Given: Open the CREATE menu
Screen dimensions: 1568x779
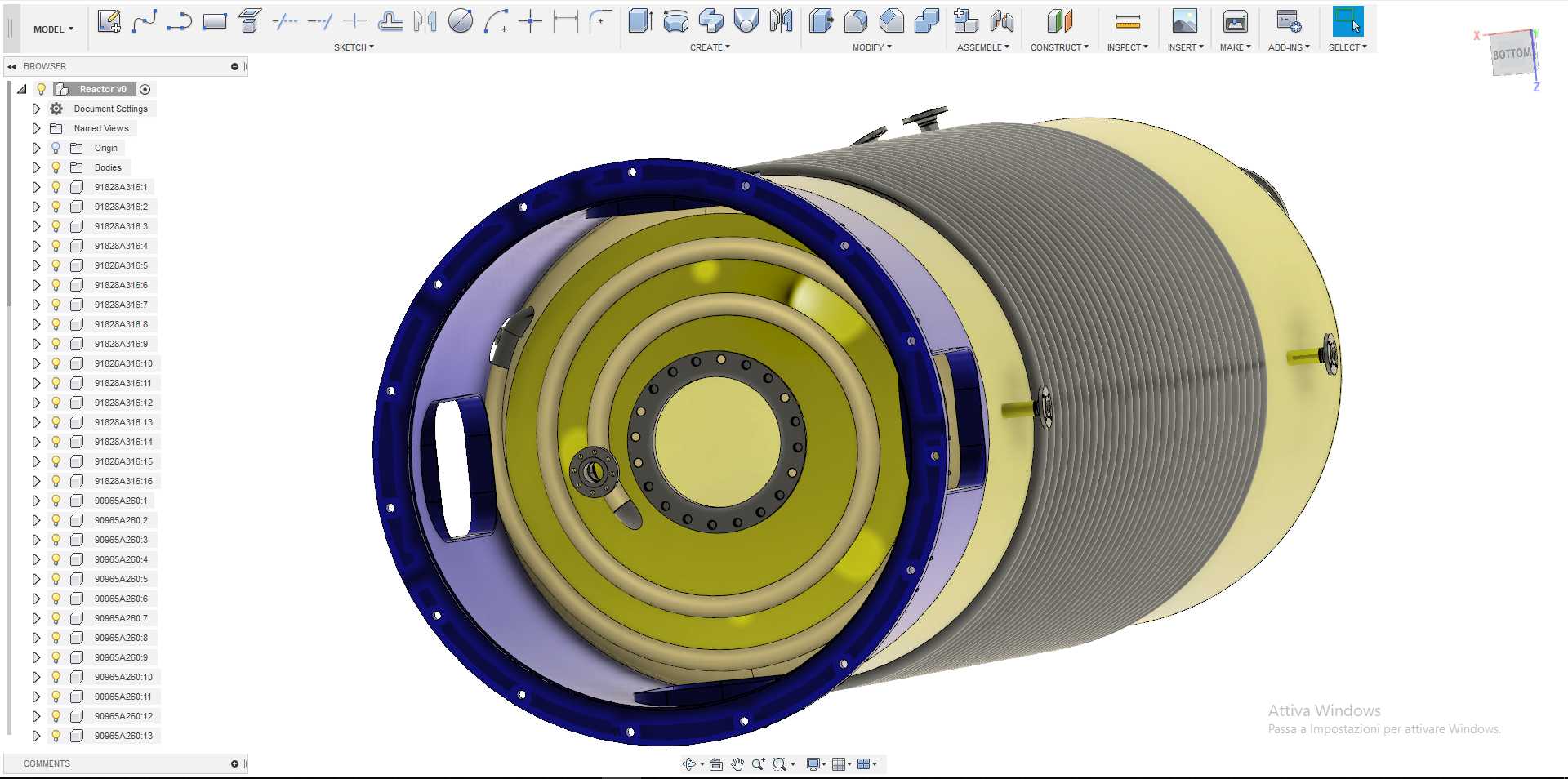Looking at the screenshot, I should coord(710,47).
